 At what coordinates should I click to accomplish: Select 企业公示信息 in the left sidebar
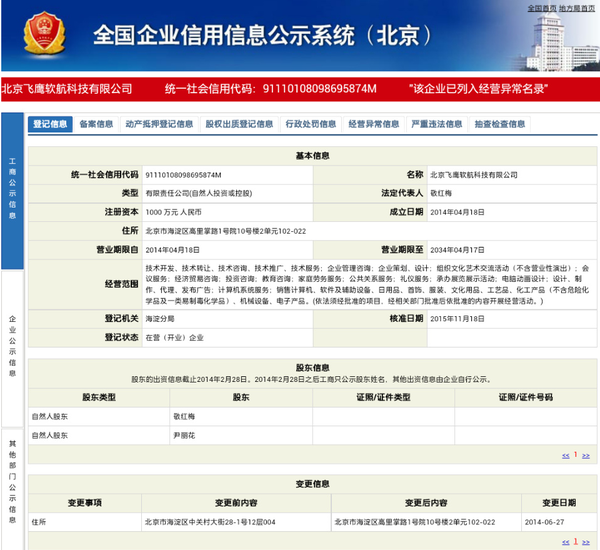(x=12, y=345)
